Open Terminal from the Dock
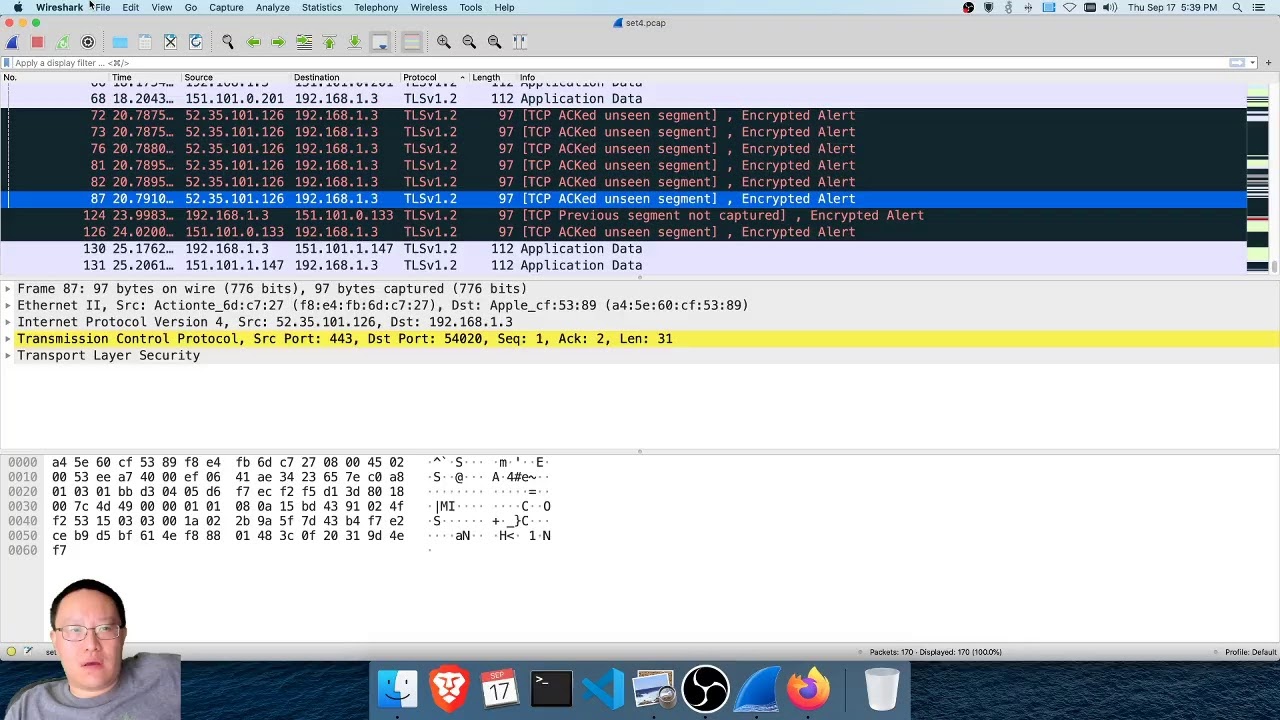Screen dimensions: 1280x720 (551, 689)
